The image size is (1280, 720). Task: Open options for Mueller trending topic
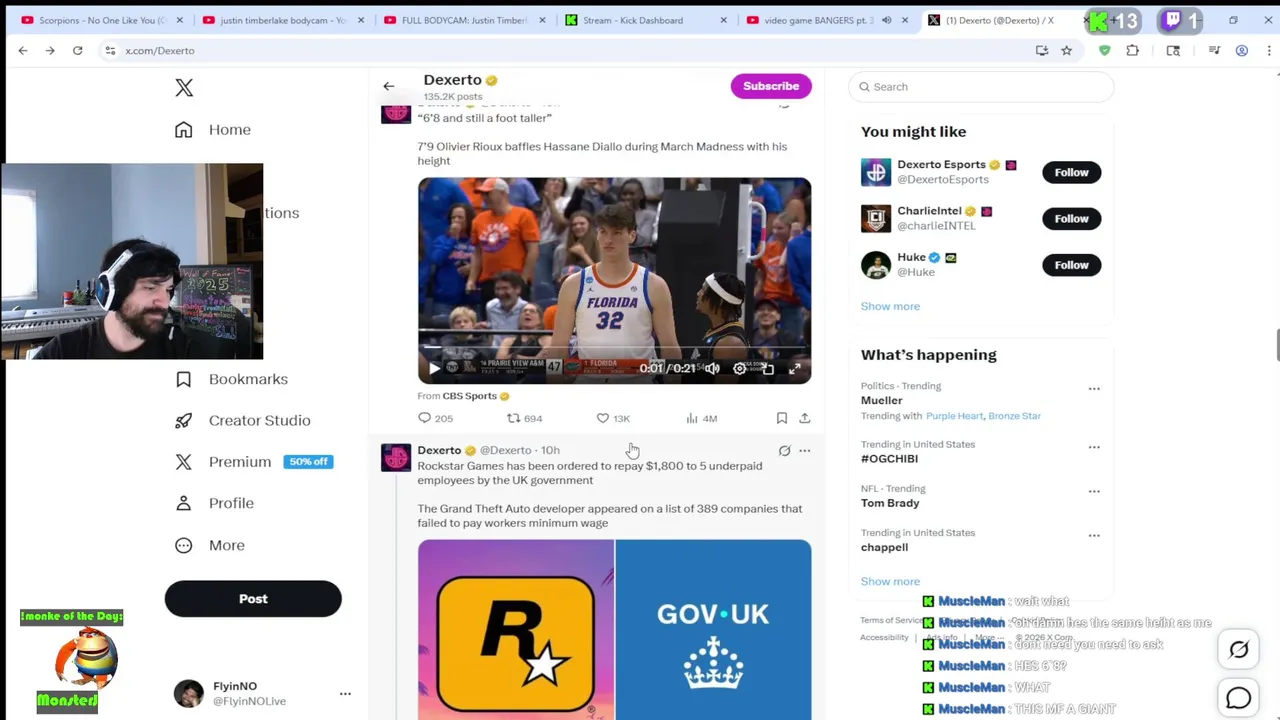1094,389
